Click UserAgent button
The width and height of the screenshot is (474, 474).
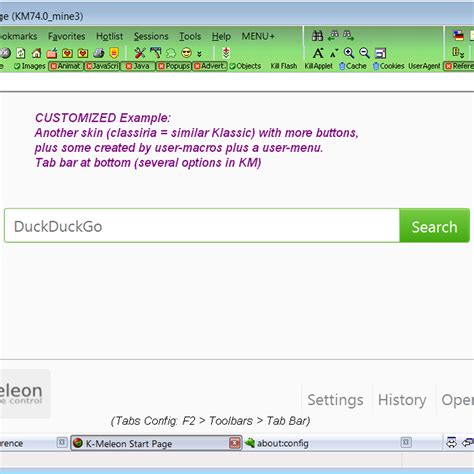(424, 66)
